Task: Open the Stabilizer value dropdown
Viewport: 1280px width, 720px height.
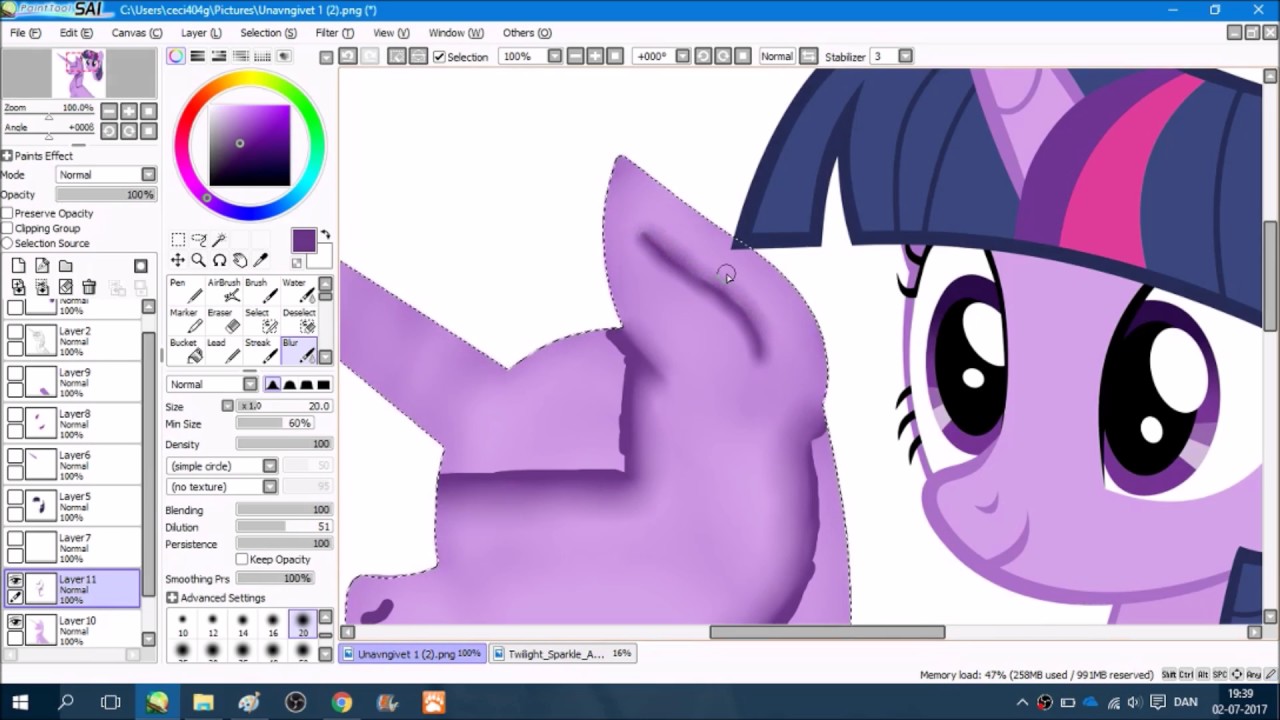Action: (x=905, y=57)
